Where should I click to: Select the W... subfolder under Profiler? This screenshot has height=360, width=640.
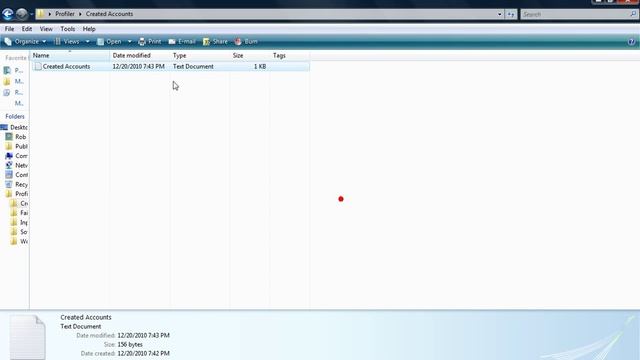19,241
